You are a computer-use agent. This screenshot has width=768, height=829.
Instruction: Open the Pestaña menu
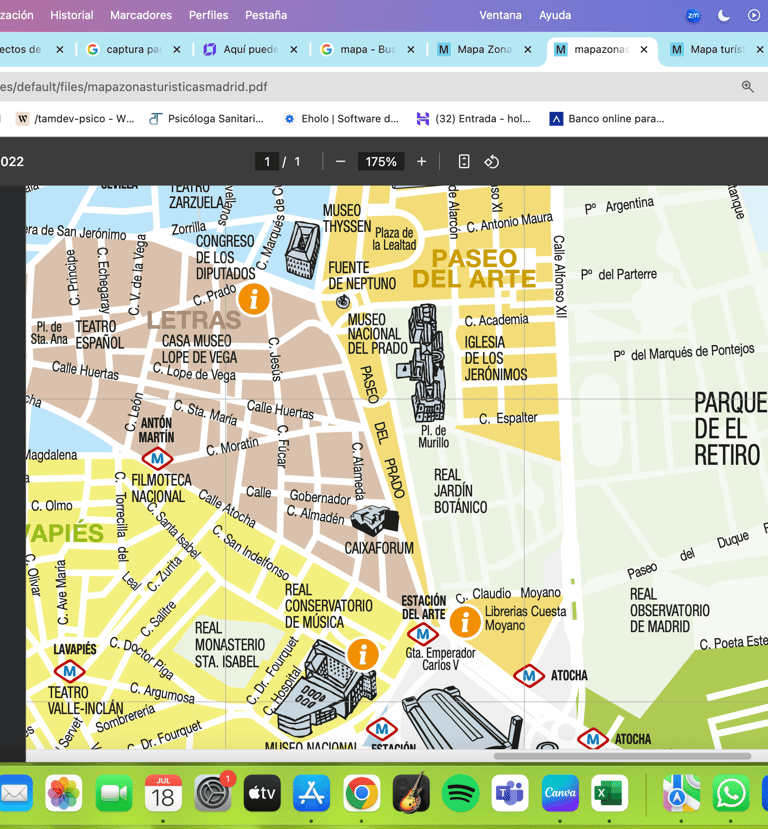point(266,15)
